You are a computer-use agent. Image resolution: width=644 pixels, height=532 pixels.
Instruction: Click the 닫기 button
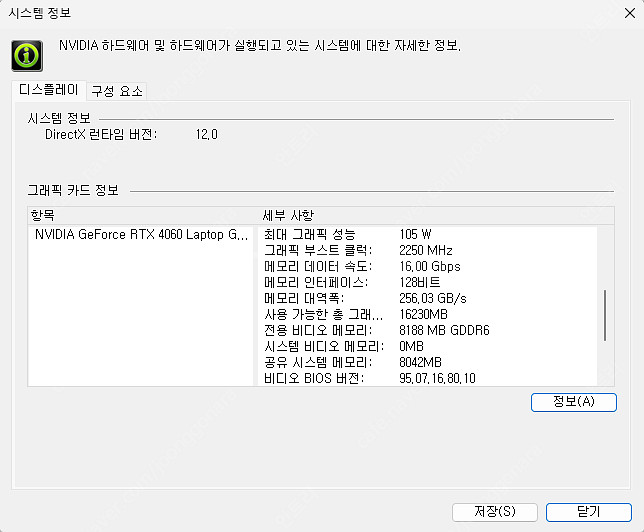click(588, 512)
